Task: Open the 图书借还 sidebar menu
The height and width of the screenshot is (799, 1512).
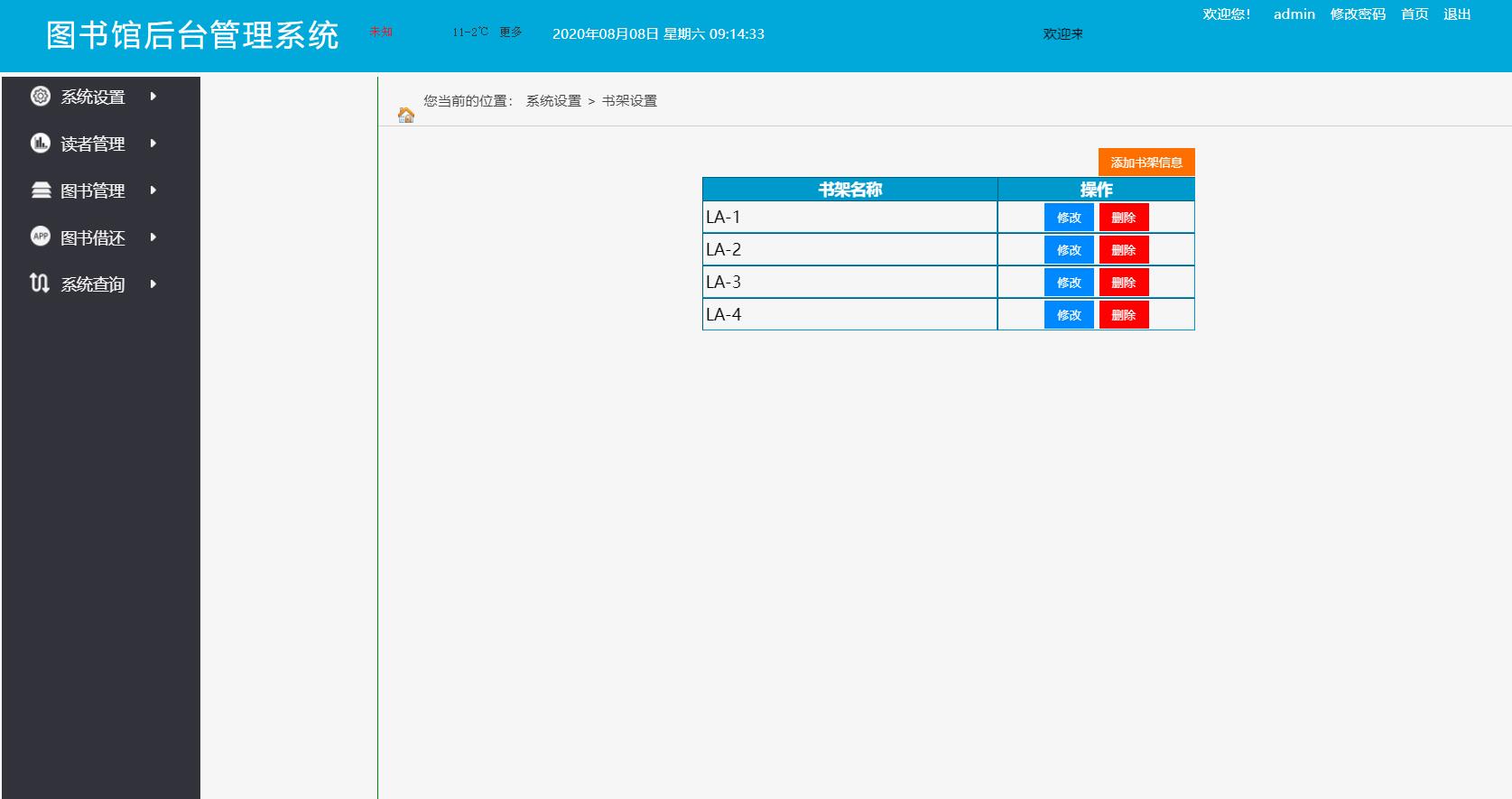Action: (92, 237)
